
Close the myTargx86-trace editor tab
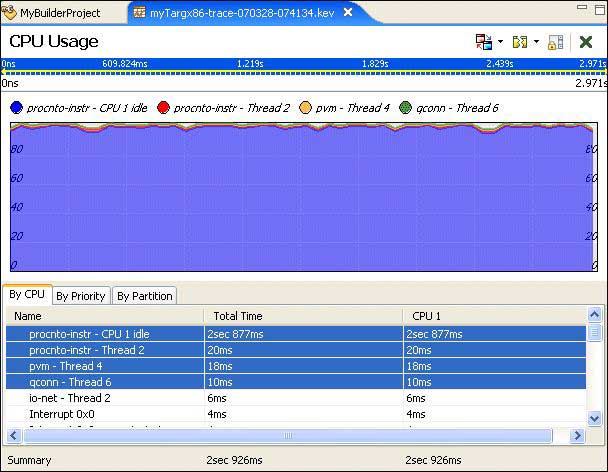(348, 13)
